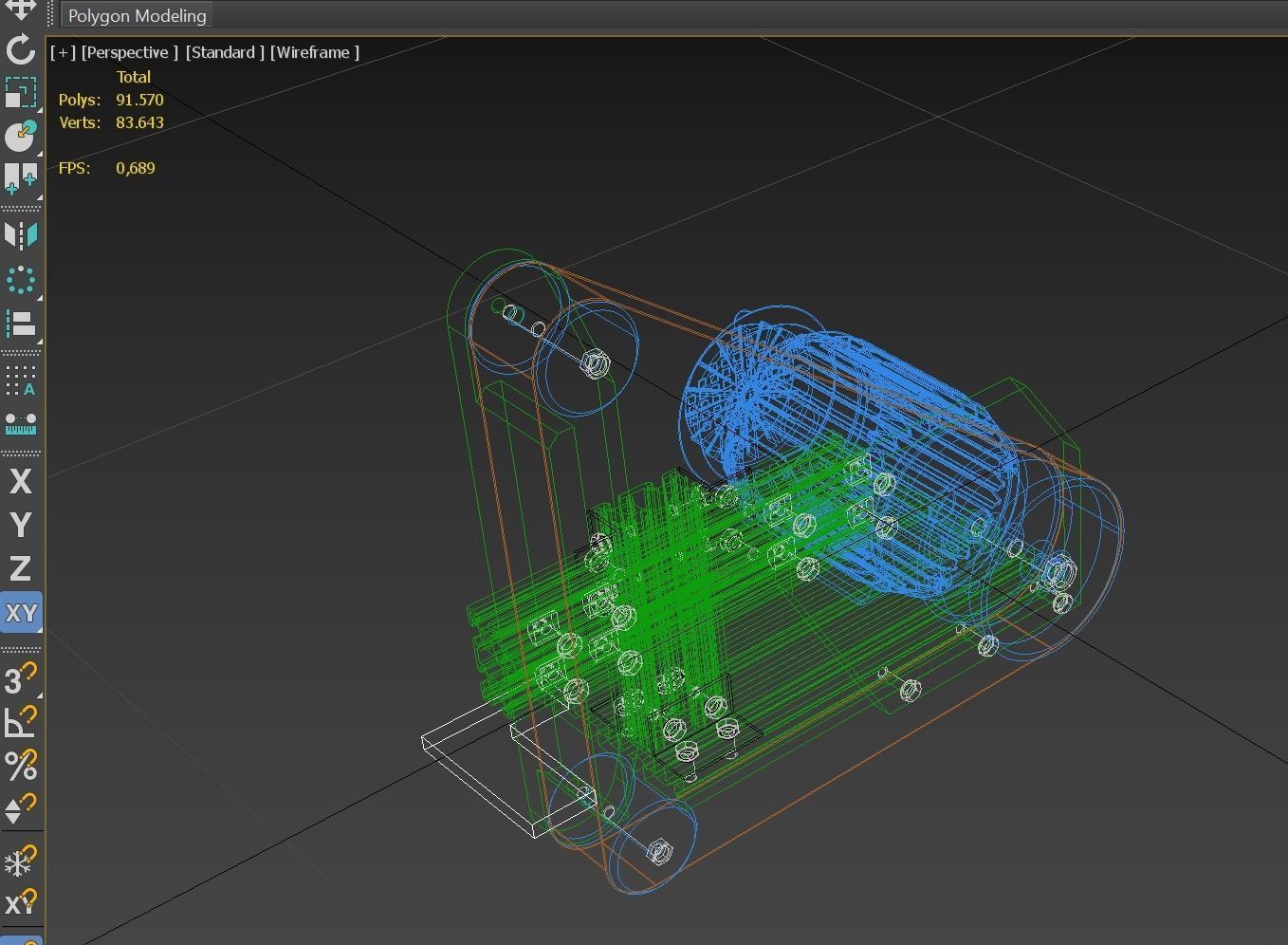Click the Array tool with the dotted circle
The height and width of the screenshot is (945, 1288).
pyautogui.click(x=20, y=280)
